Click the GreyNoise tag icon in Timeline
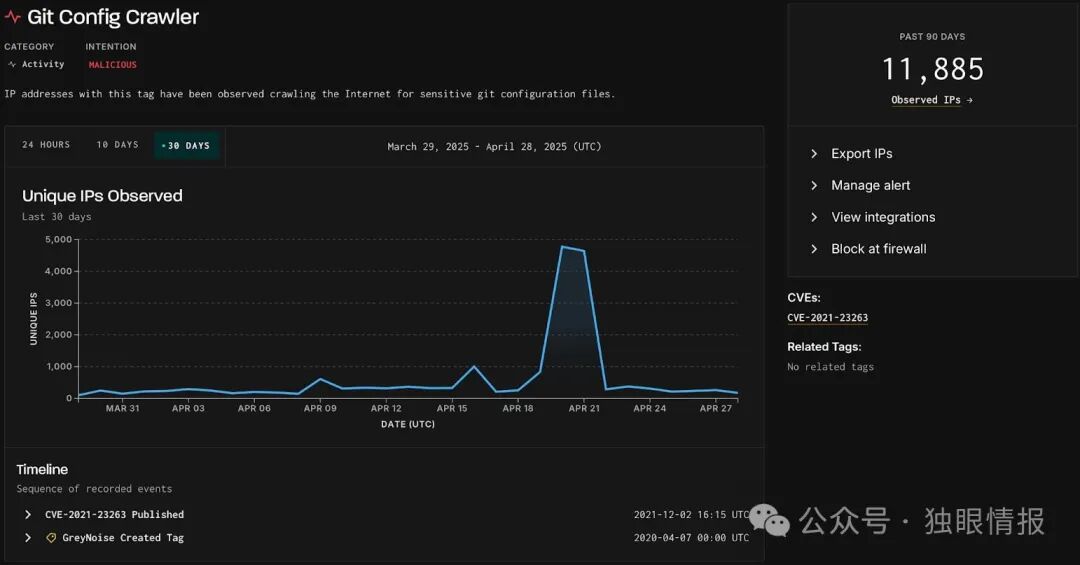This screenshot has width=1080, height=565. click(x=51, y=538)
